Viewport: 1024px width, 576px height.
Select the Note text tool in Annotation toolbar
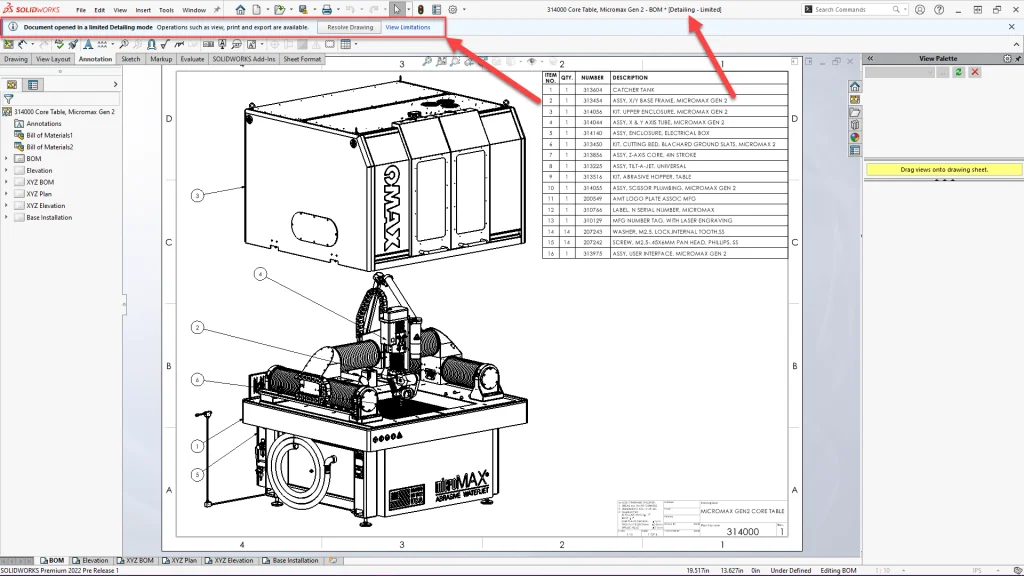[88, 45]
